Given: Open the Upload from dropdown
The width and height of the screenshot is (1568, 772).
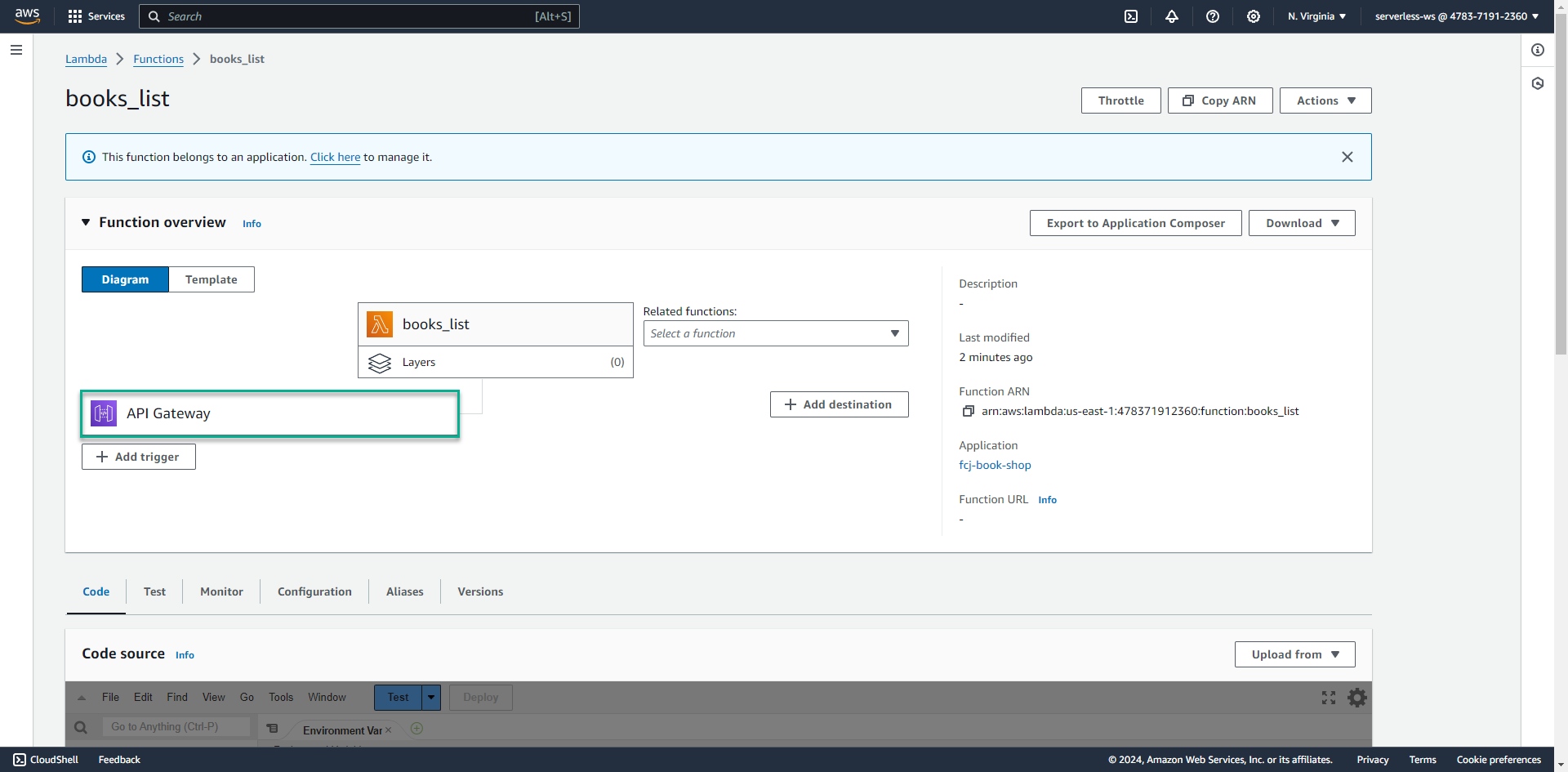Looking at the screenshot, I should point(1295,654).
